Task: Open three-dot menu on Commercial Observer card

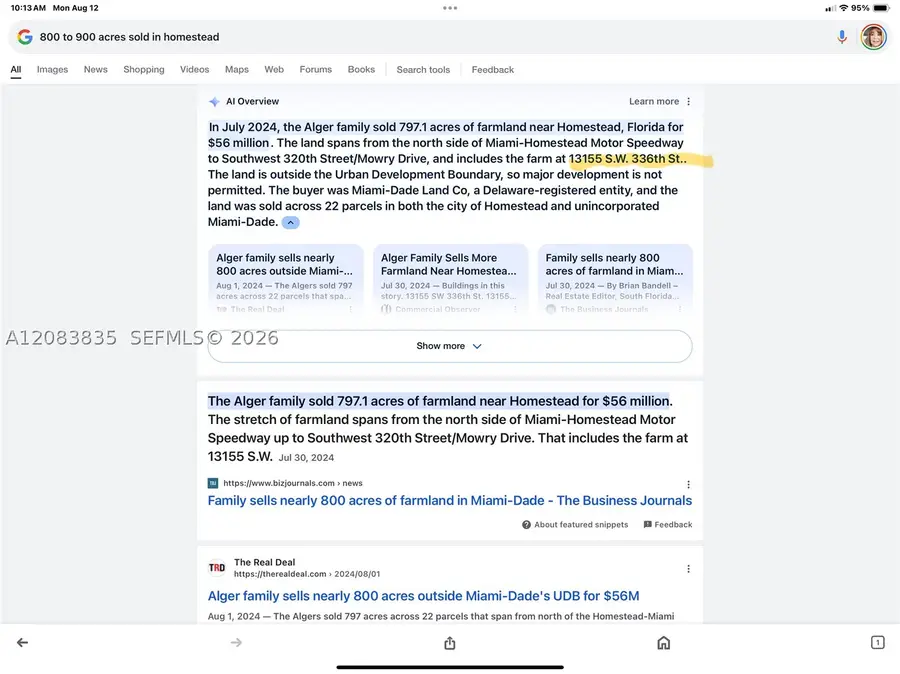Action: coord(515,309)
